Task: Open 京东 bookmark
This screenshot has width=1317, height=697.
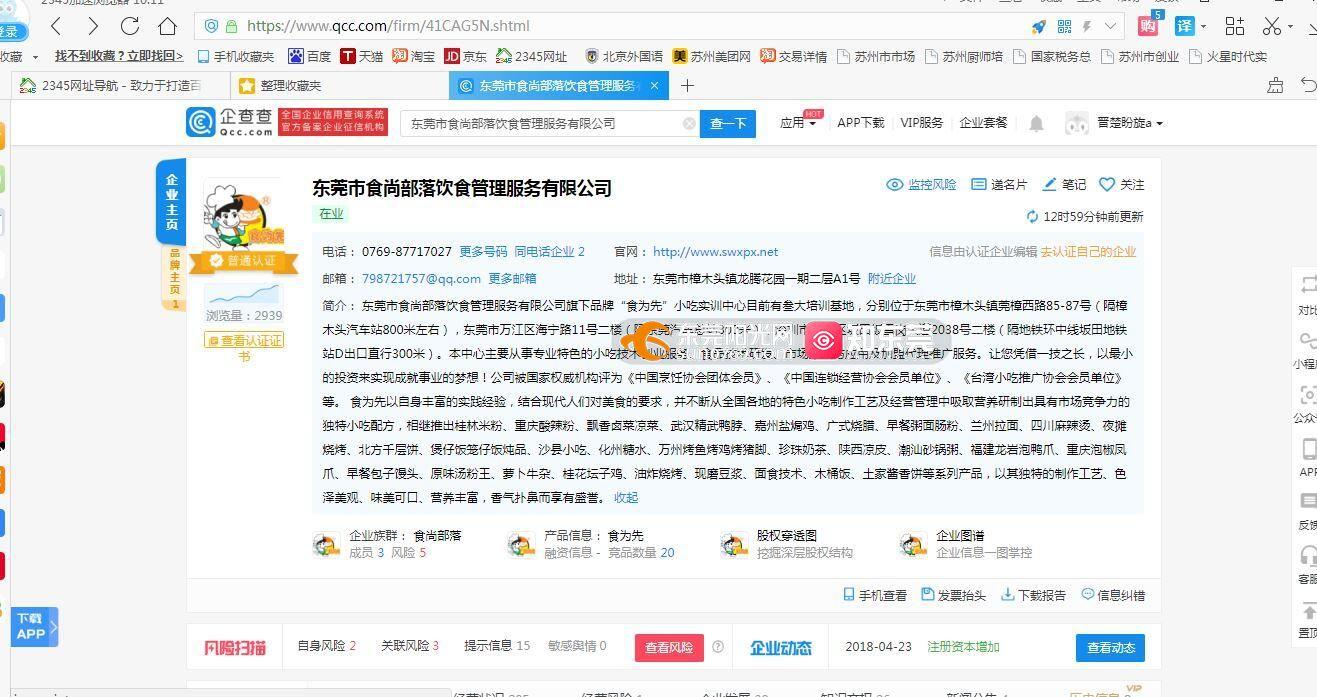Action: coord(466,56)
